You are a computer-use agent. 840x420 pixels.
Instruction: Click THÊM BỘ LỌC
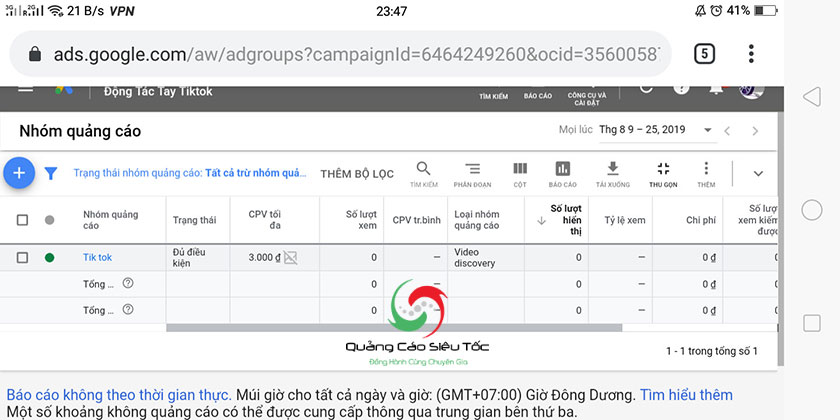tap(357, 174)
